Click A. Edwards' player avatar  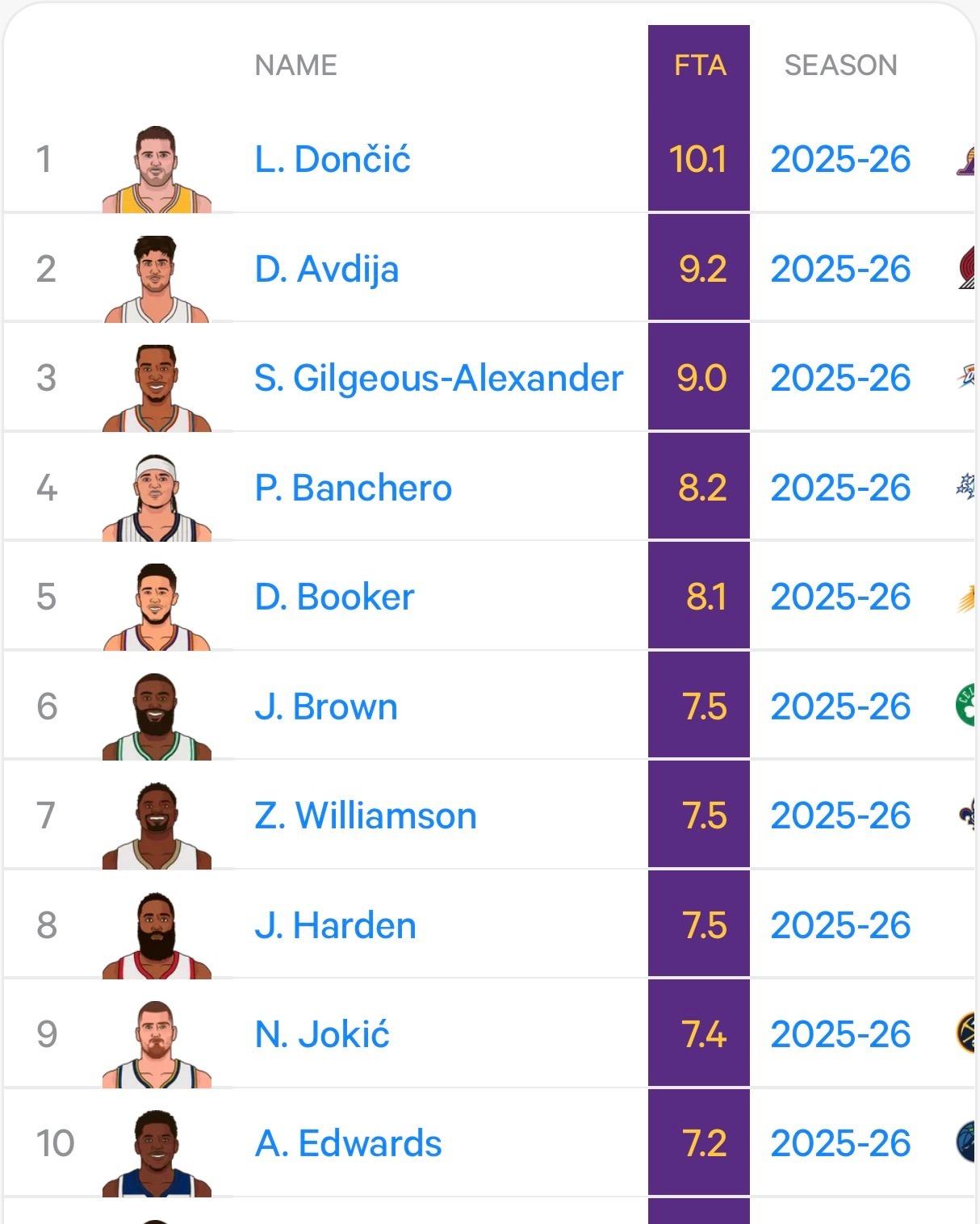coord(157,1153)
